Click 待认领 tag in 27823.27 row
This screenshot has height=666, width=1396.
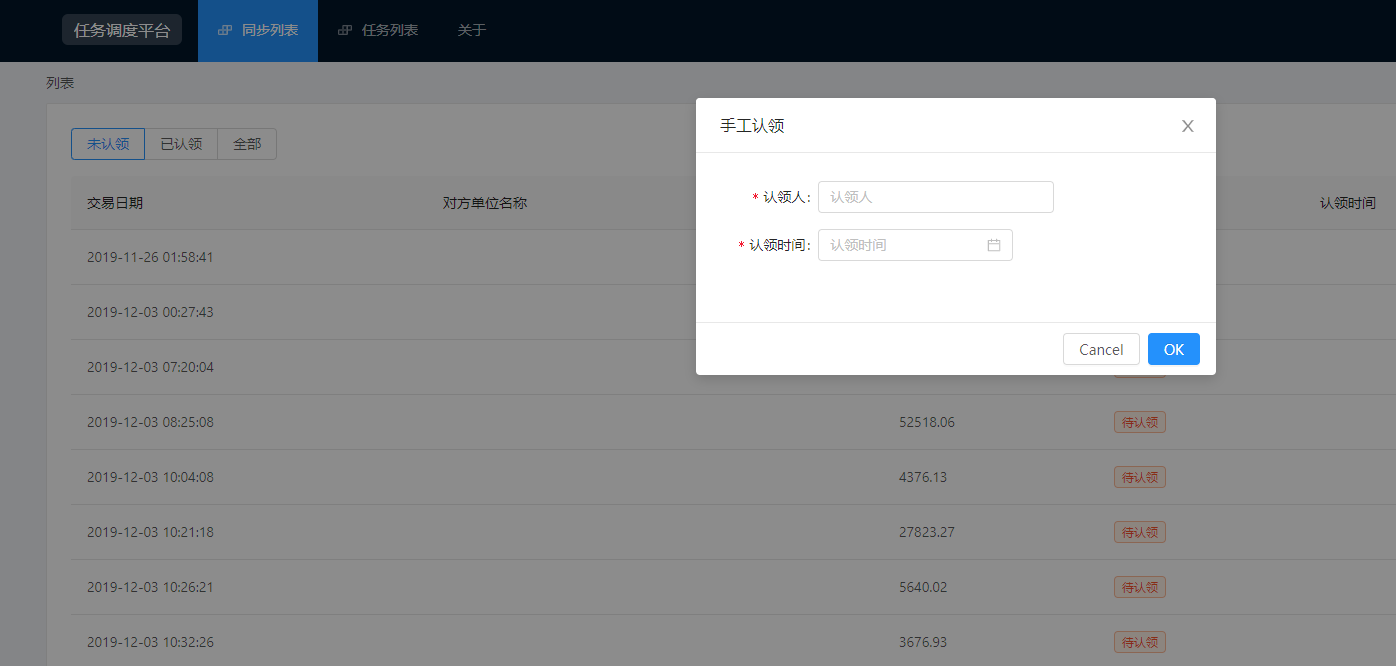[1140, 532]
